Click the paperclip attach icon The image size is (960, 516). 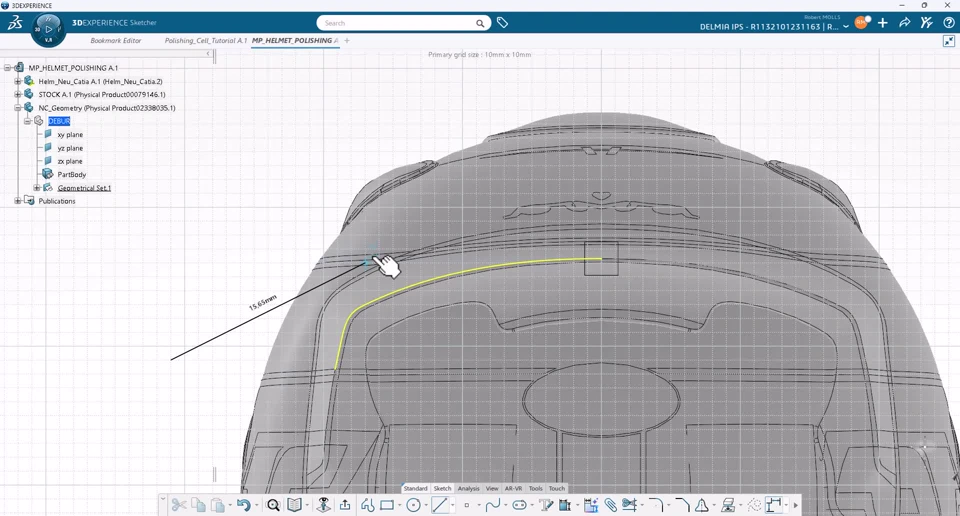[x=610, y=505]
